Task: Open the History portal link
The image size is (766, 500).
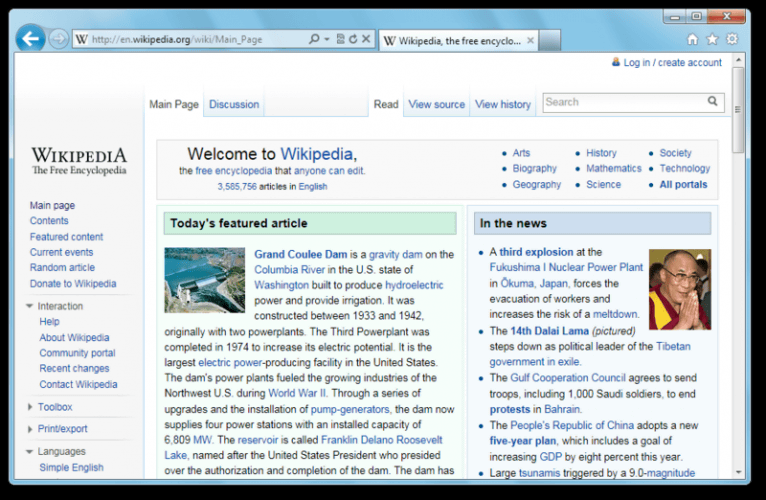Action: 601,153
